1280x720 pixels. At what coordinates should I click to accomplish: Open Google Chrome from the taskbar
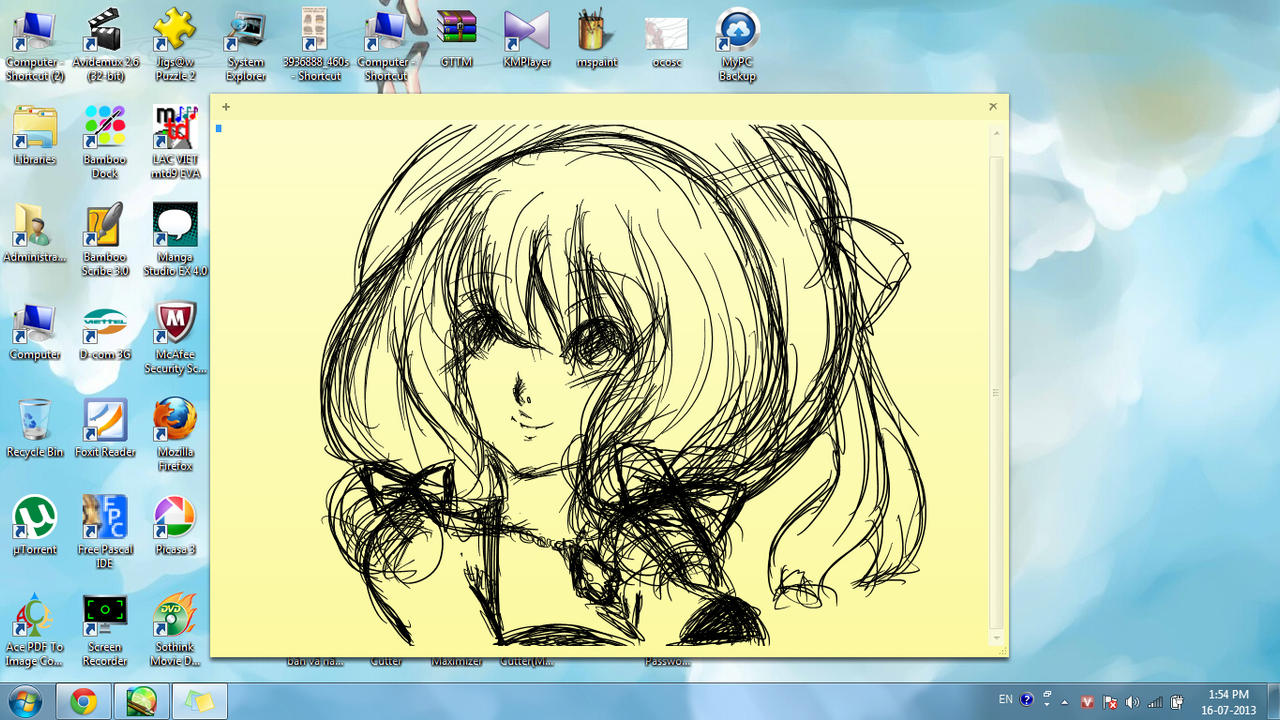tap(84, 702)
